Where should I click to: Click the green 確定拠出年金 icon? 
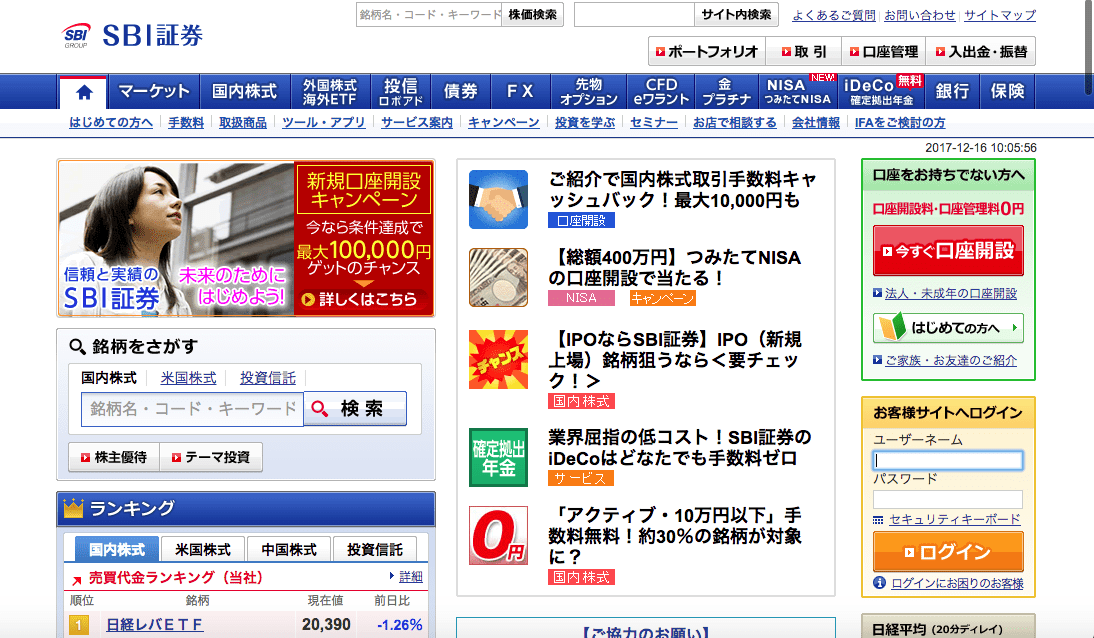[498, 457]
